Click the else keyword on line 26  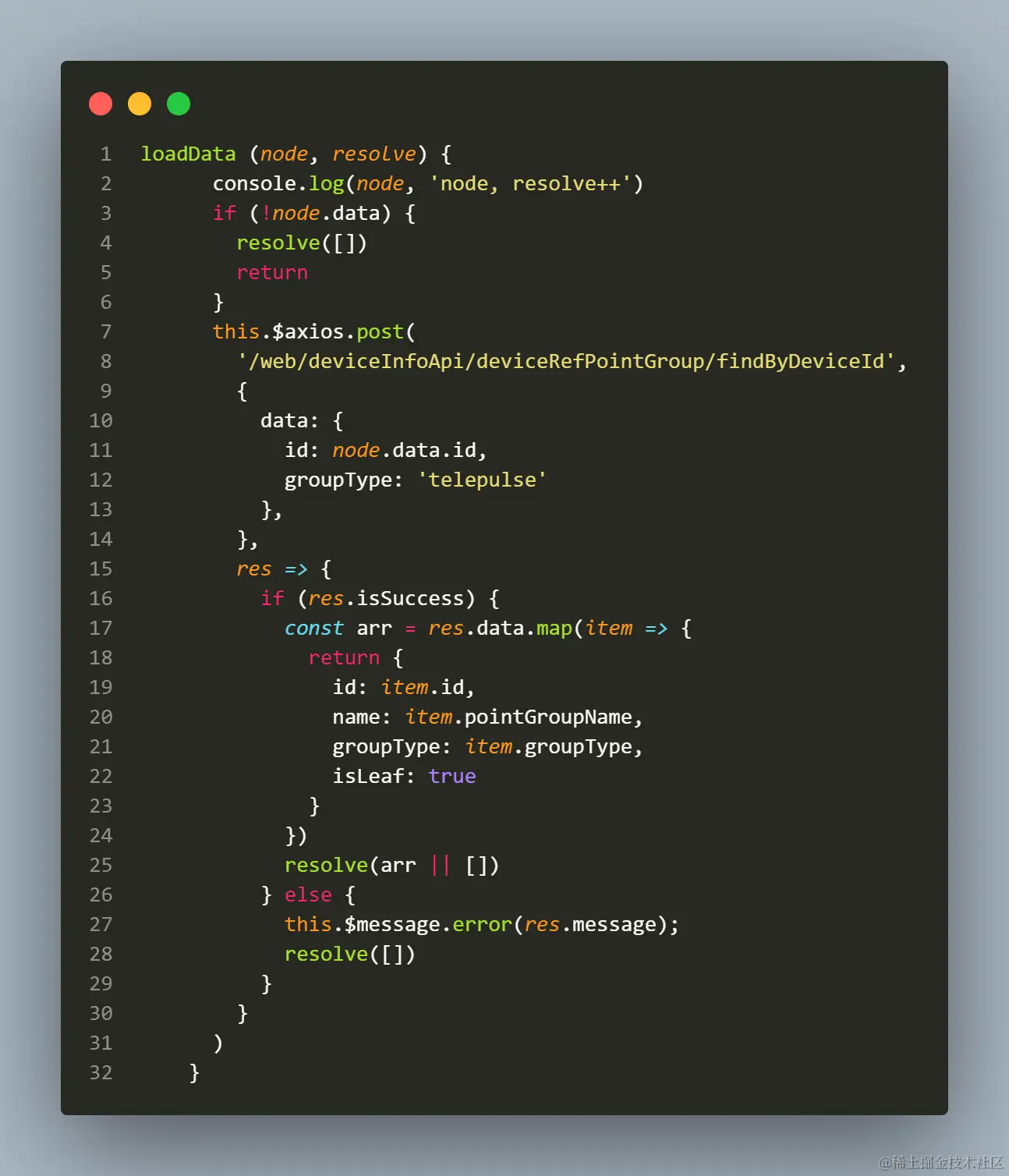[x=307, y=894]
